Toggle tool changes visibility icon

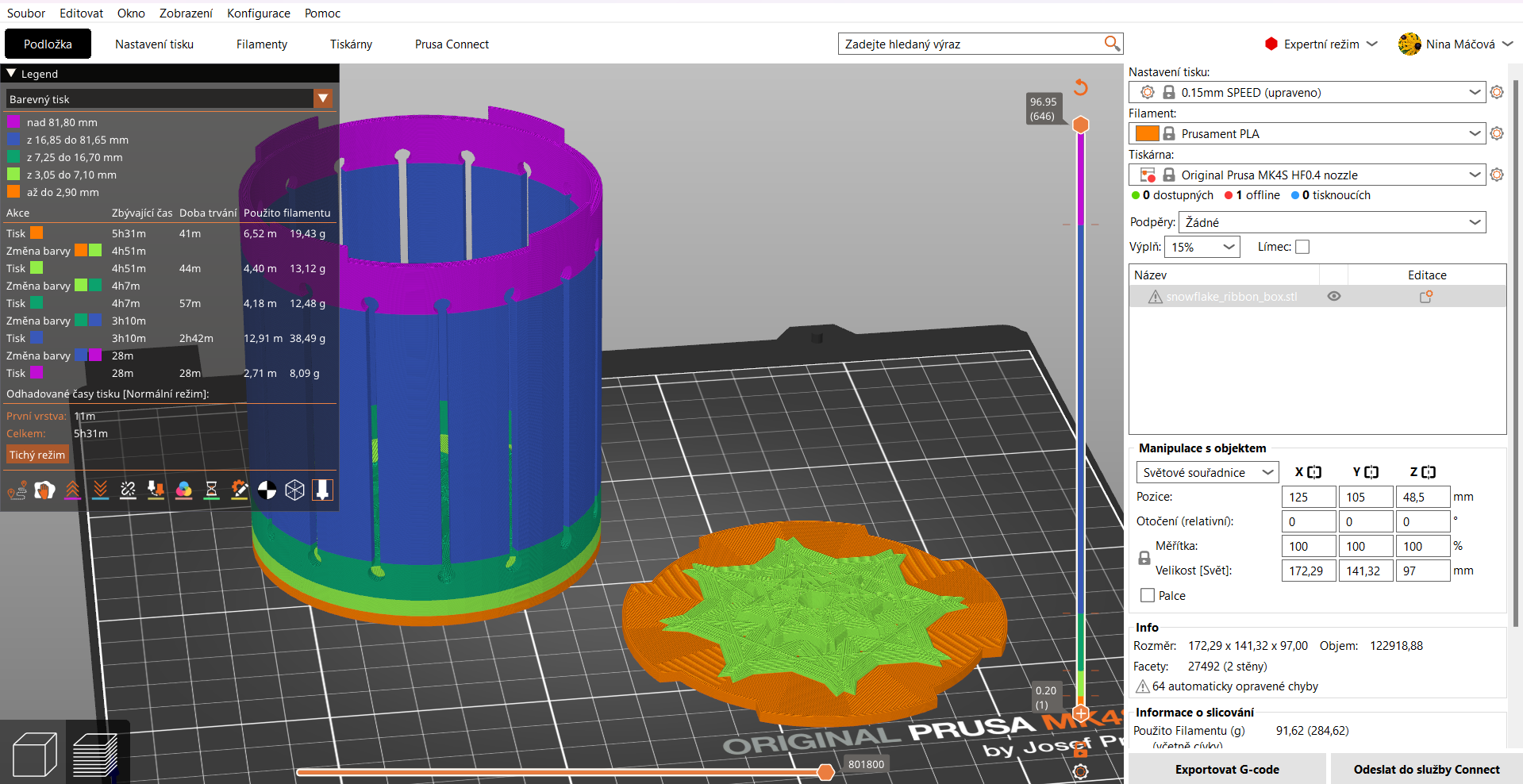tap(156, 490)
